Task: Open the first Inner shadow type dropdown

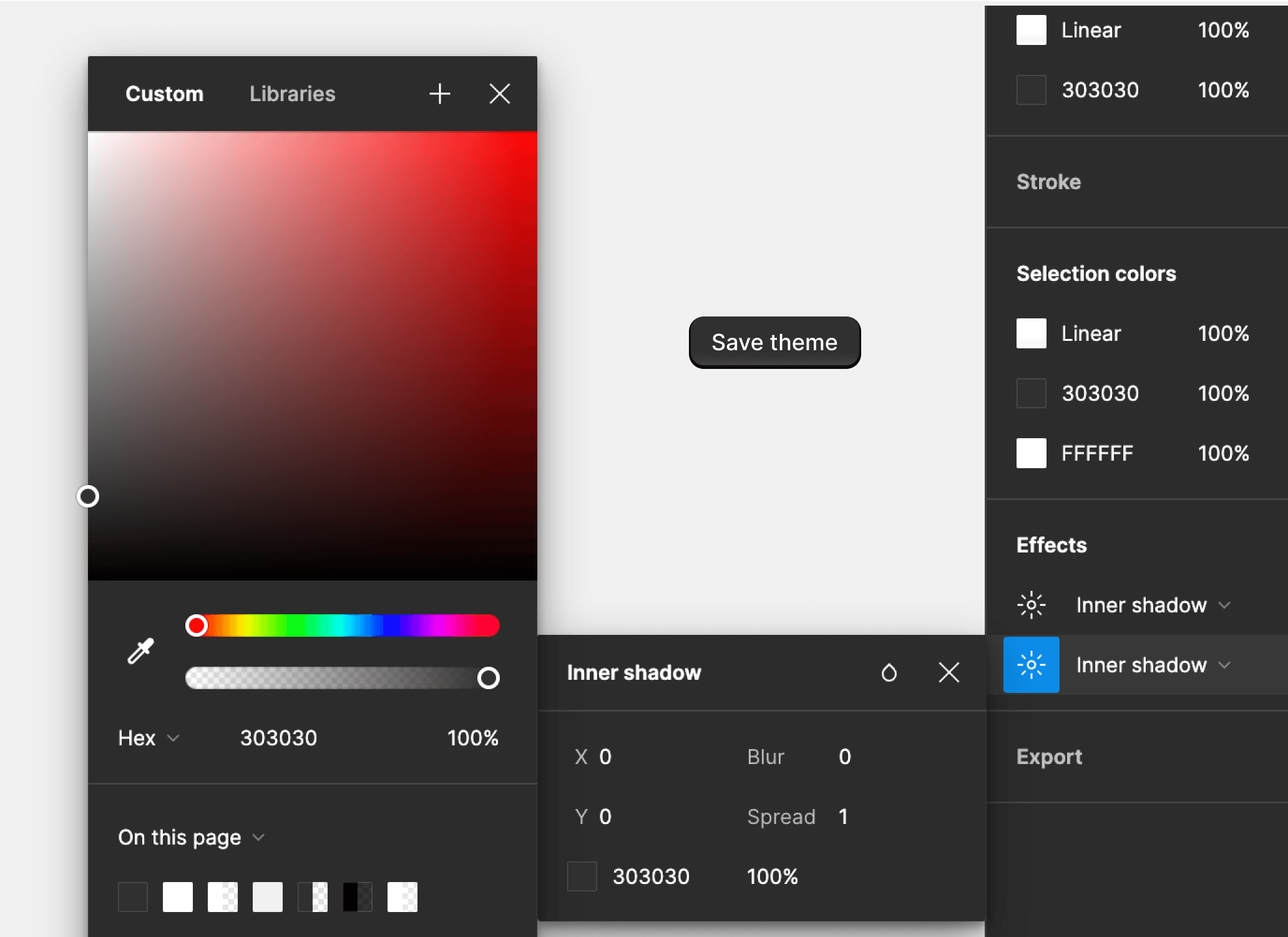Action: point(1153,605)
